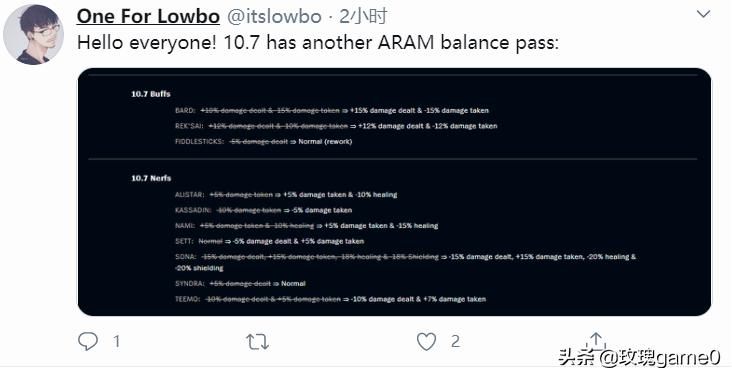Open the profile picture avatar of Lowbo

pos(34,35)
